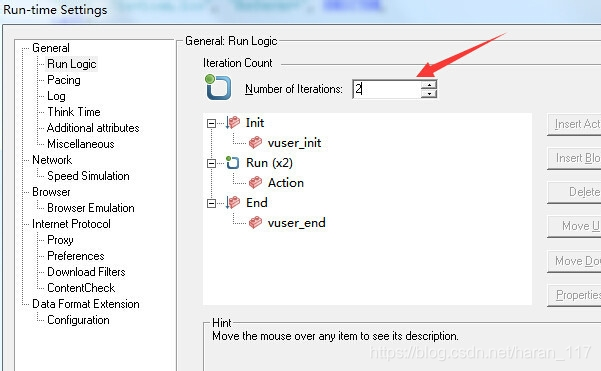
Task: Select the Init label in run logic
Action: (255, 123)
